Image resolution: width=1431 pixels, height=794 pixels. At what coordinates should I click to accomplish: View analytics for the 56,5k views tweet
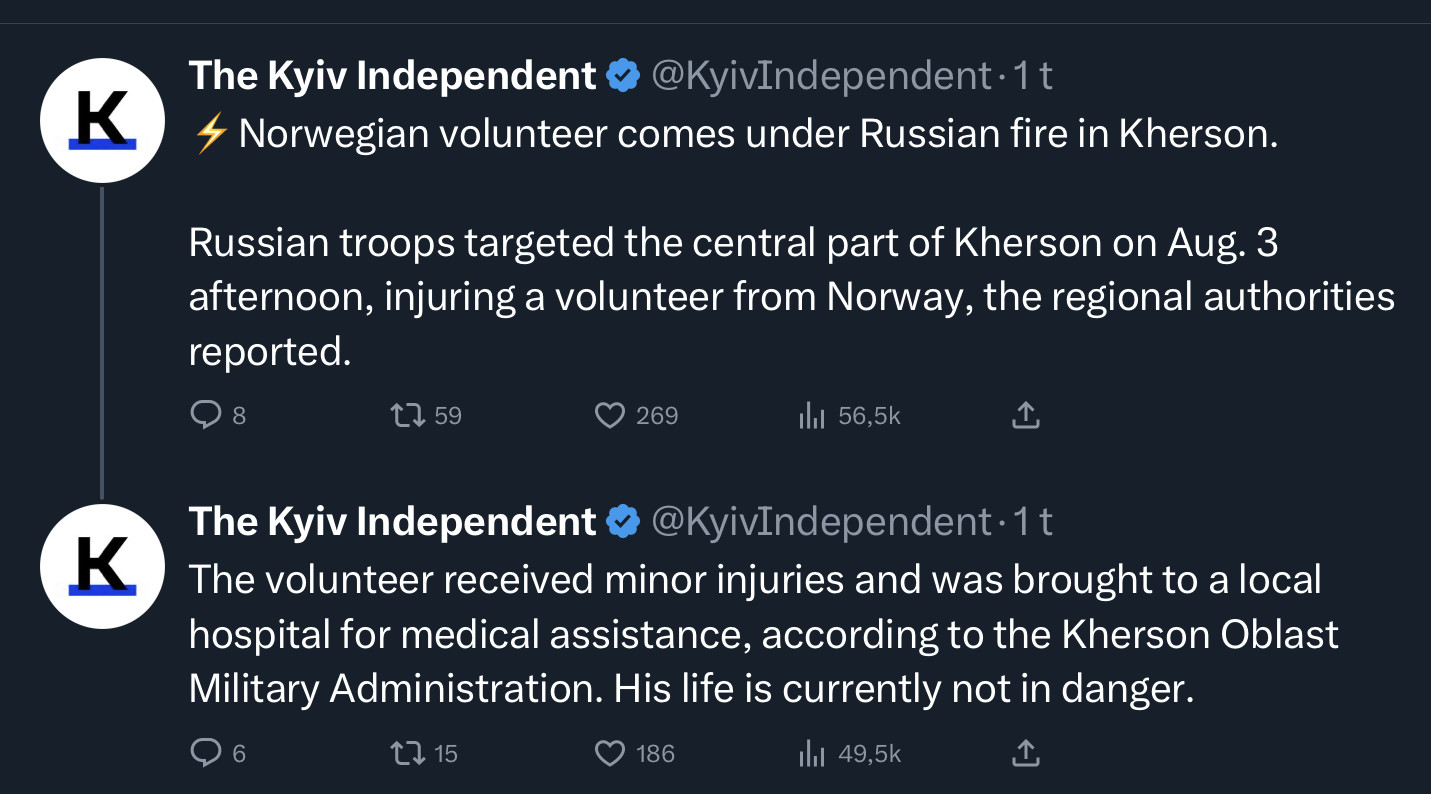click(x=811, y=415)
